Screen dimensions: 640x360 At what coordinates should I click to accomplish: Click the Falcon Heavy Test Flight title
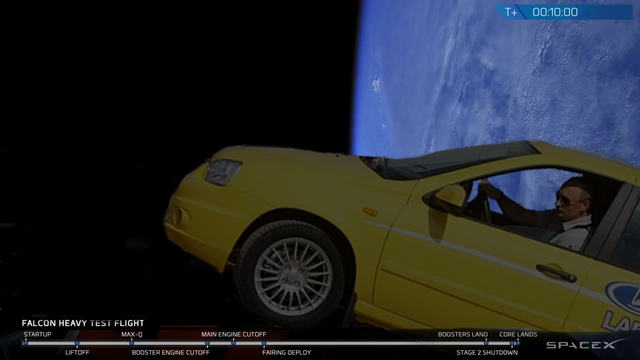tap(83, 323)
